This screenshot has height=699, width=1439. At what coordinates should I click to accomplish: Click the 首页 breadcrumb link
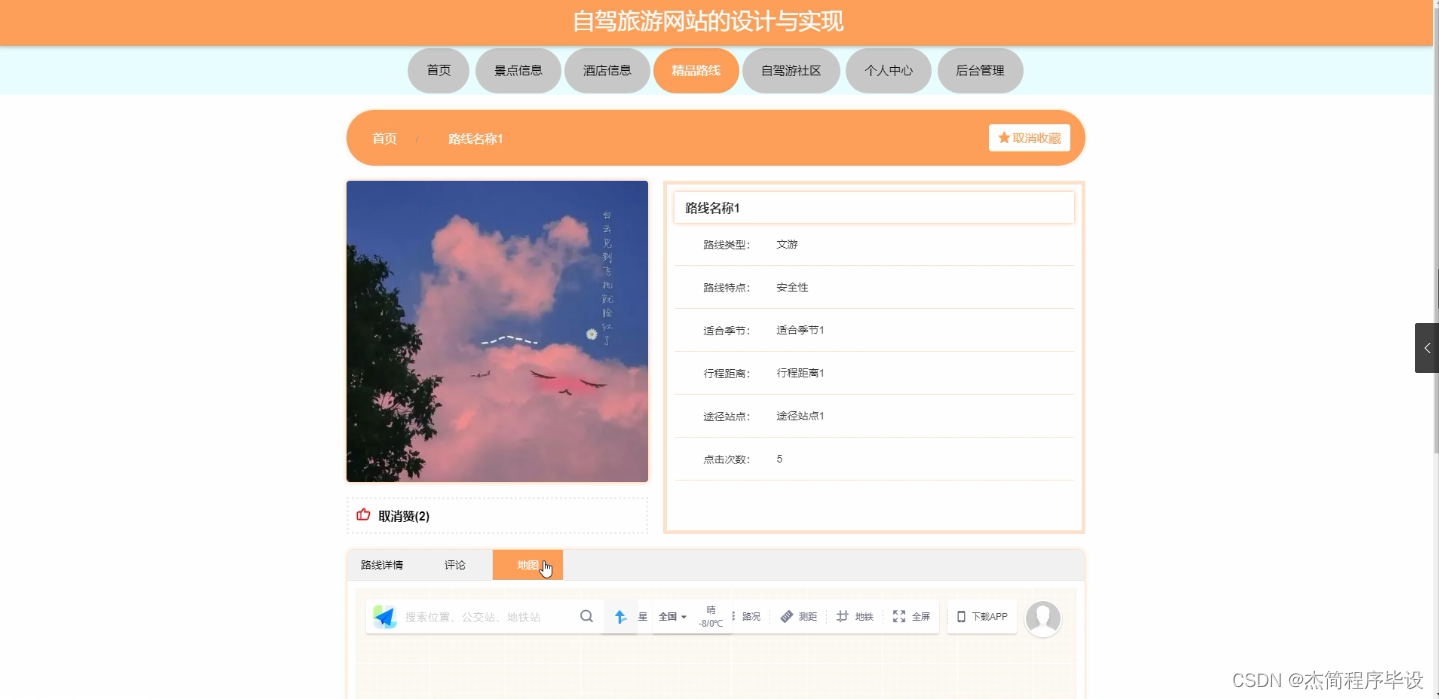click(384, 138)
